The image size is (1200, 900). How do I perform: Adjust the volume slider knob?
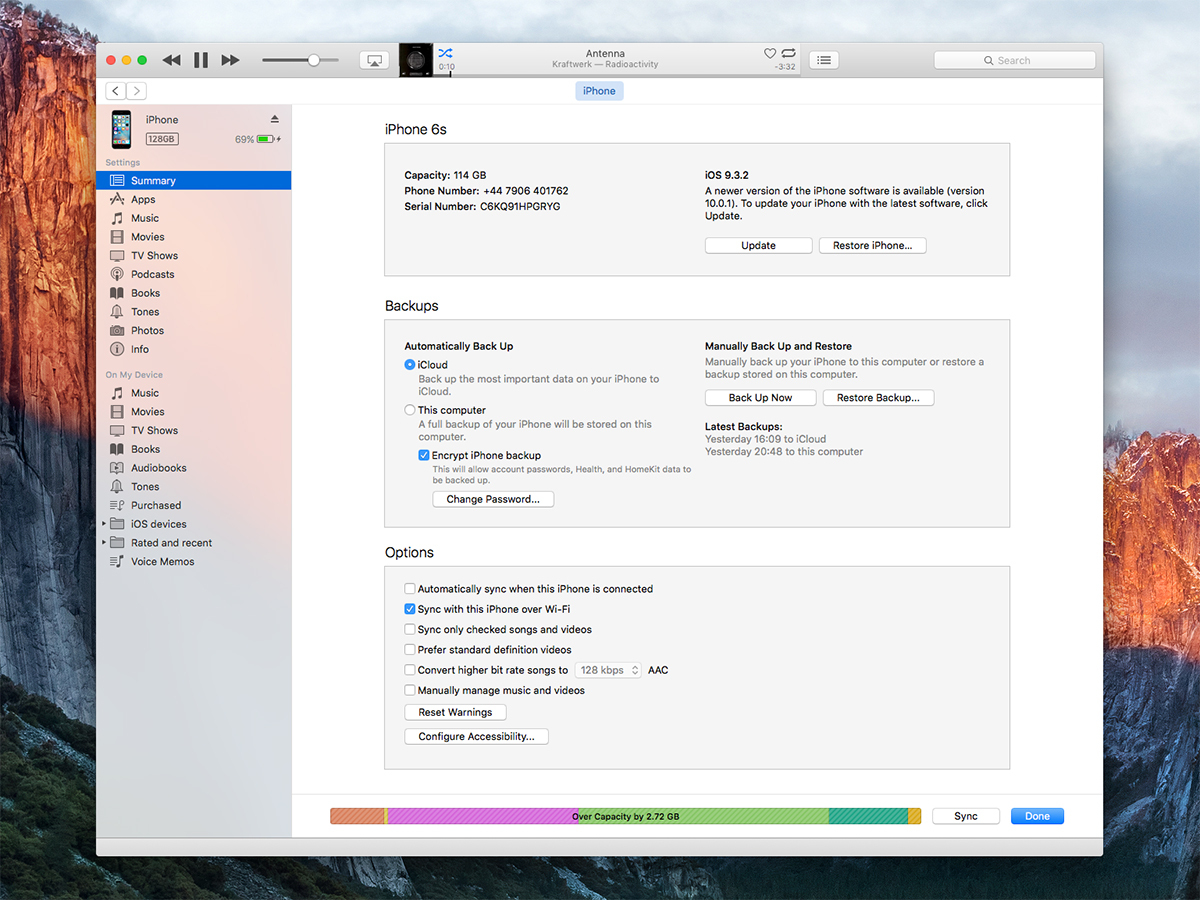click(x=313, y=60)
